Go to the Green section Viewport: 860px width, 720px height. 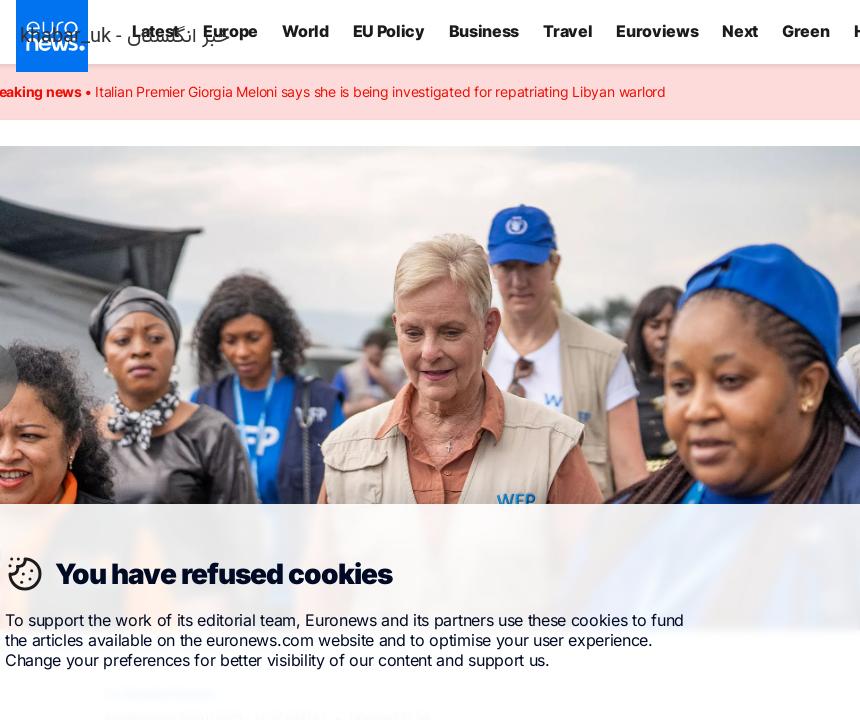pos(806,31)
